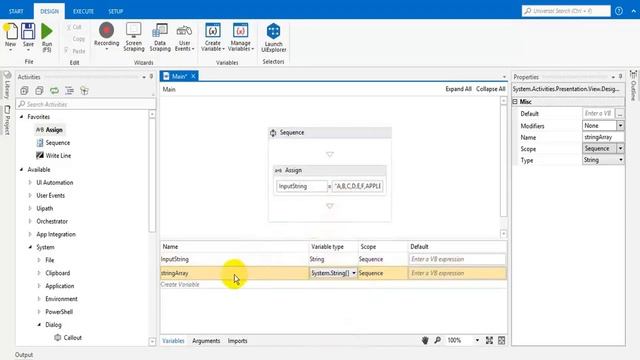This screenshot has width=640, height=360.
Task: Open Screen Scraping wizard
Action: click(134, 37)
